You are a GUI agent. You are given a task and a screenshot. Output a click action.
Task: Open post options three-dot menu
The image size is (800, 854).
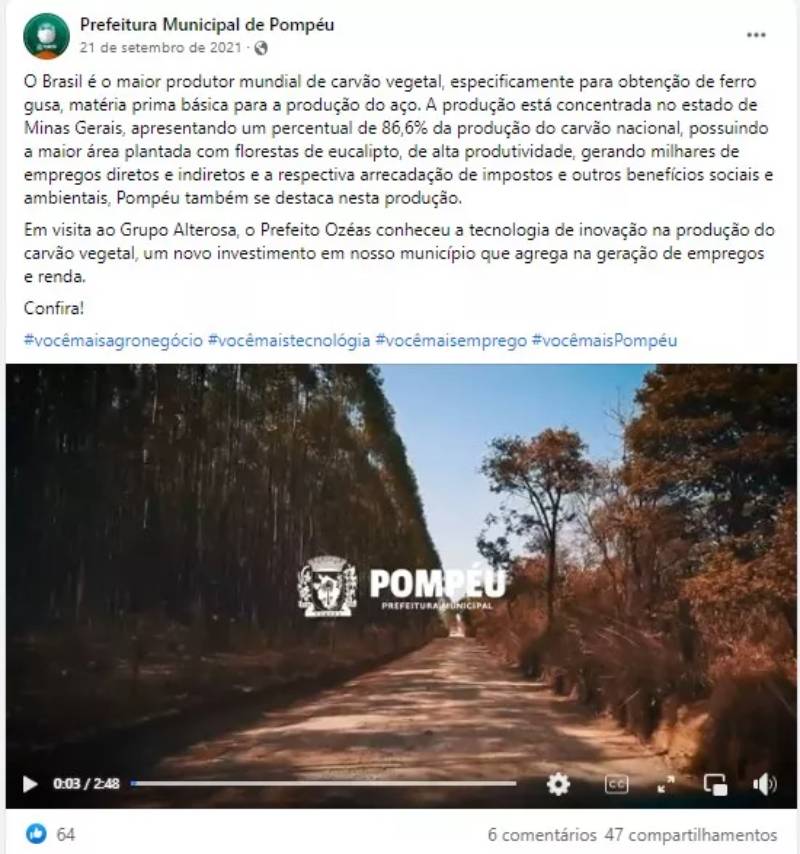[x=756, y=35]
